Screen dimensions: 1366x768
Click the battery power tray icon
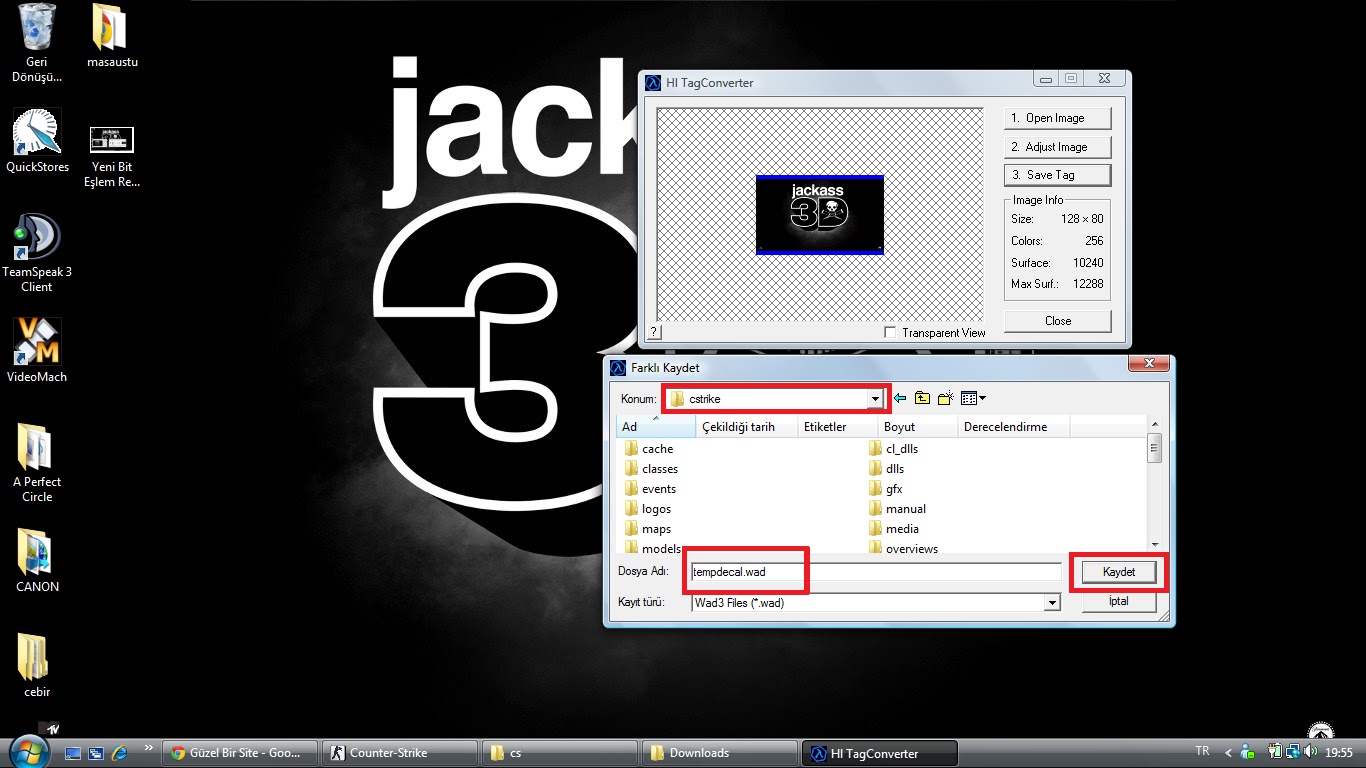coord(1275,752)
